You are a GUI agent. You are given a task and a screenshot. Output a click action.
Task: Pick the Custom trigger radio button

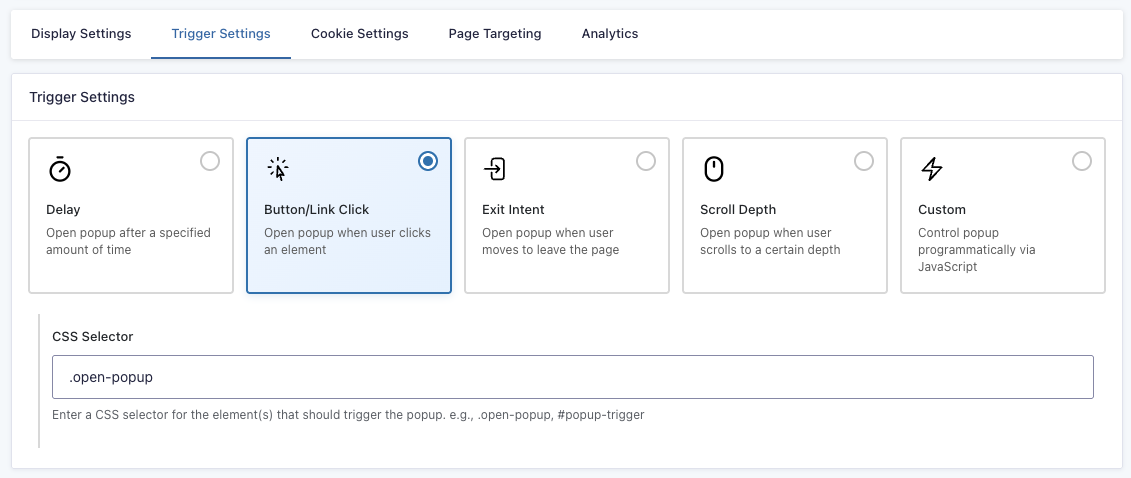tap(1082, 161)
